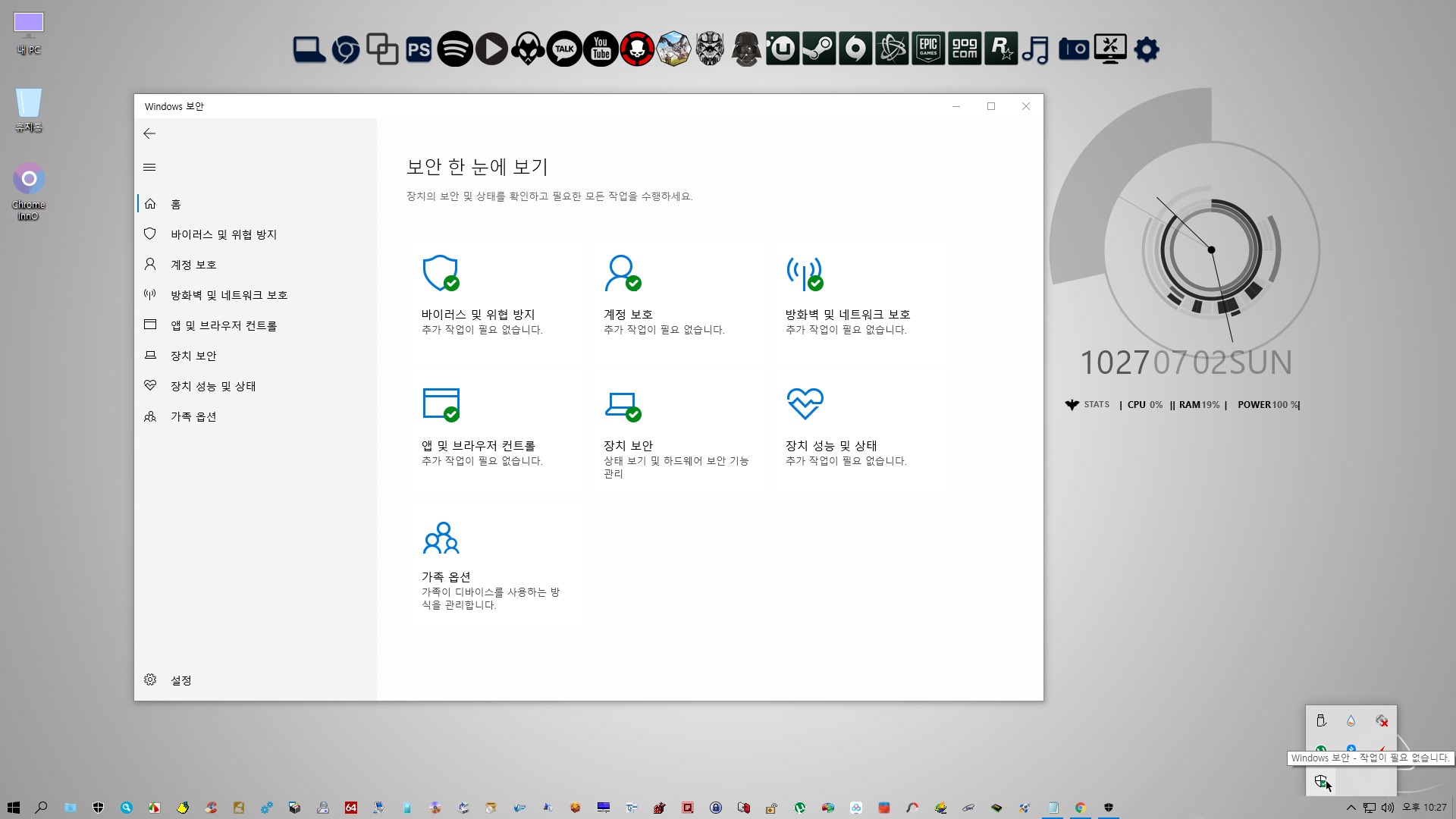1456x819 pixels.
Task: Go back with the back arrow
Action: click(x=149, y=133)
